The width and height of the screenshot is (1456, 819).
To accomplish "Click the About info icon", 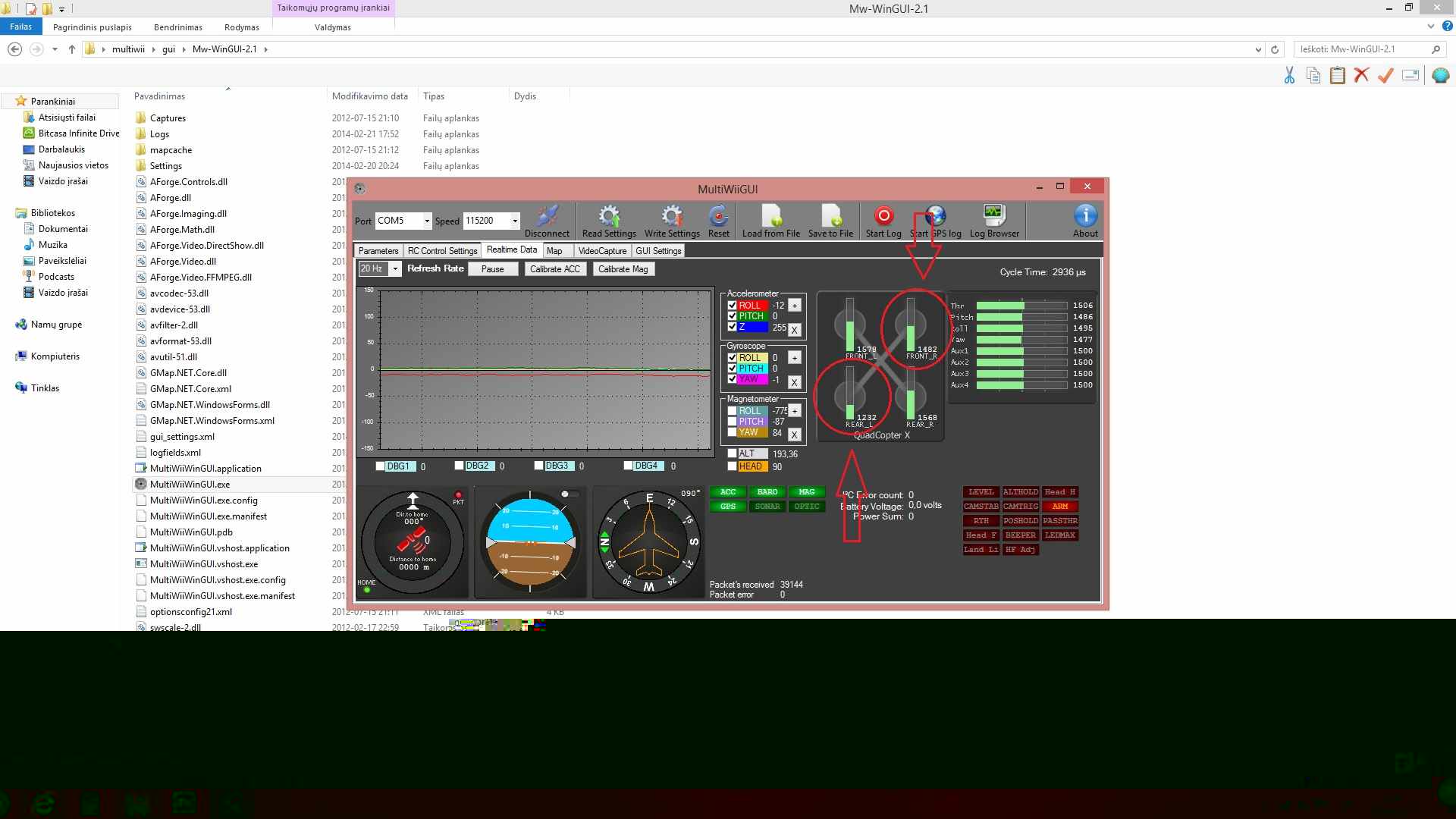I will point(1085,216).
